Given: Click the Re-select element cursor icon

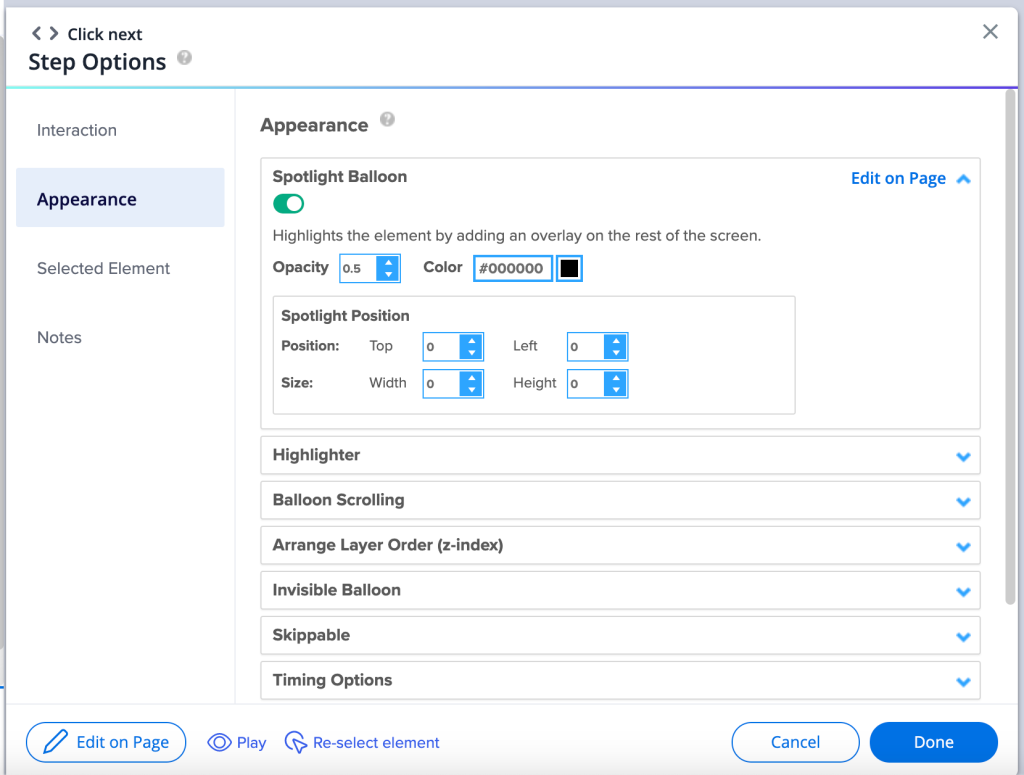Looking at the screenshot, I should (x=296, y=742).
